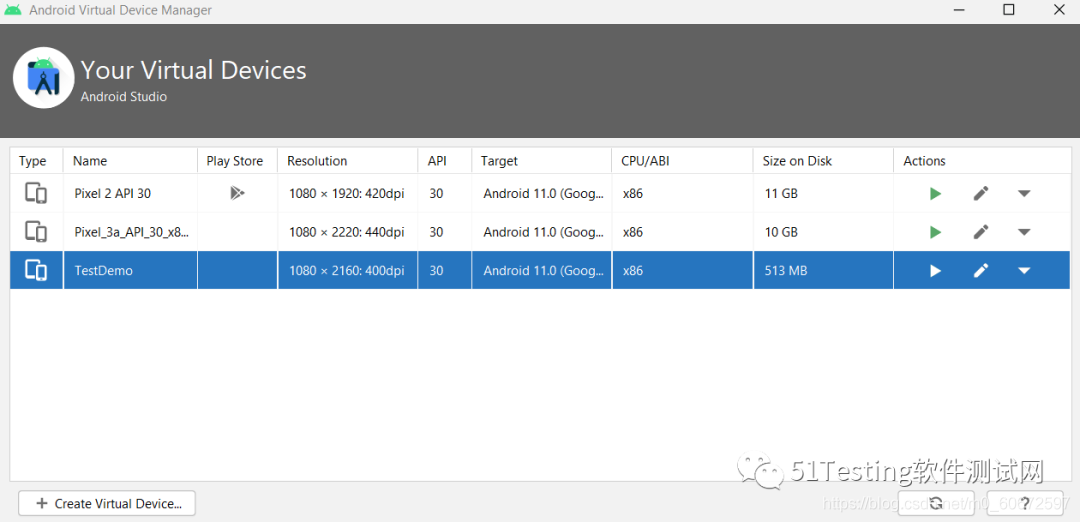Click Android 11.0 target in Pixel 2 row
Image resolution: width=1080 pixels, height=522 pixels.
[x=543, y=194]
